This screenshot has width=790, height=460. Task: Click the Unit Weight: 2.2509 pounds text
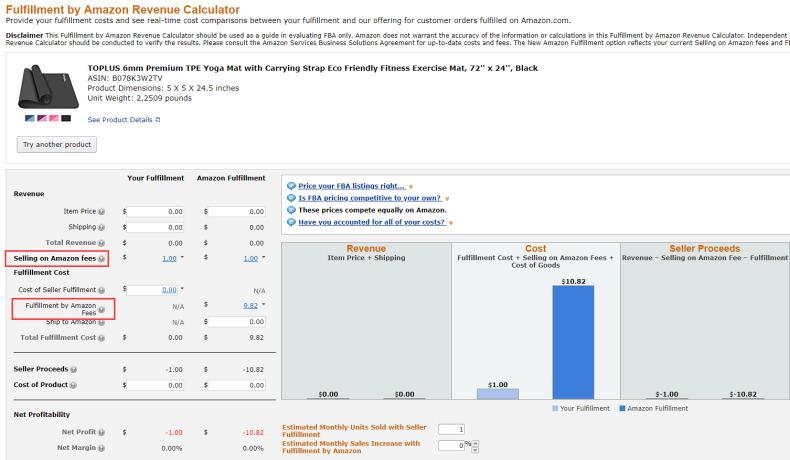(140, 98)
